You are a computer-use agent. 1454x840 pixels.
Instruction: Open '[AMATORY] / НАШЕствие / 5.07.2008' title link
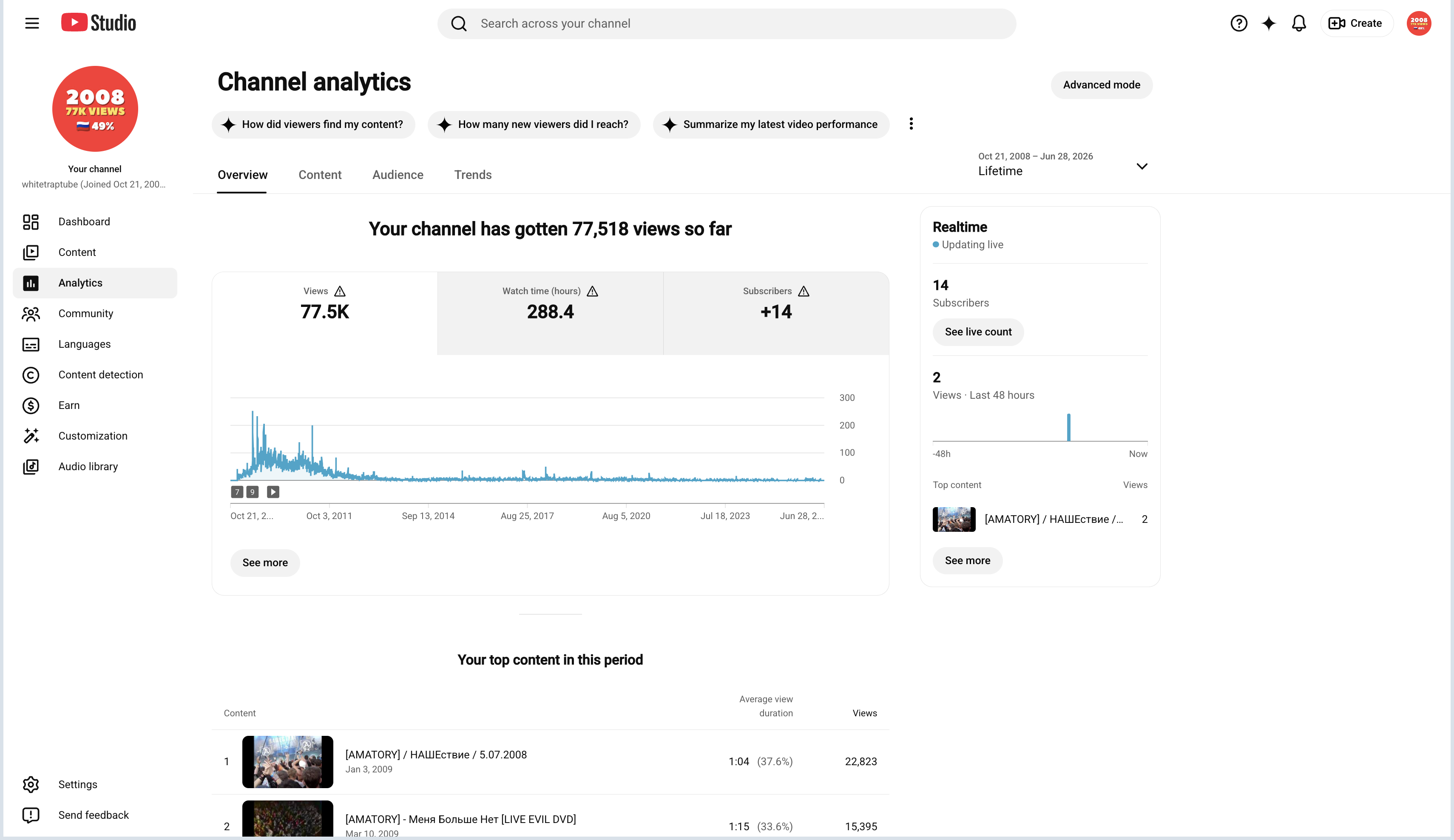[x=436, y=755]
